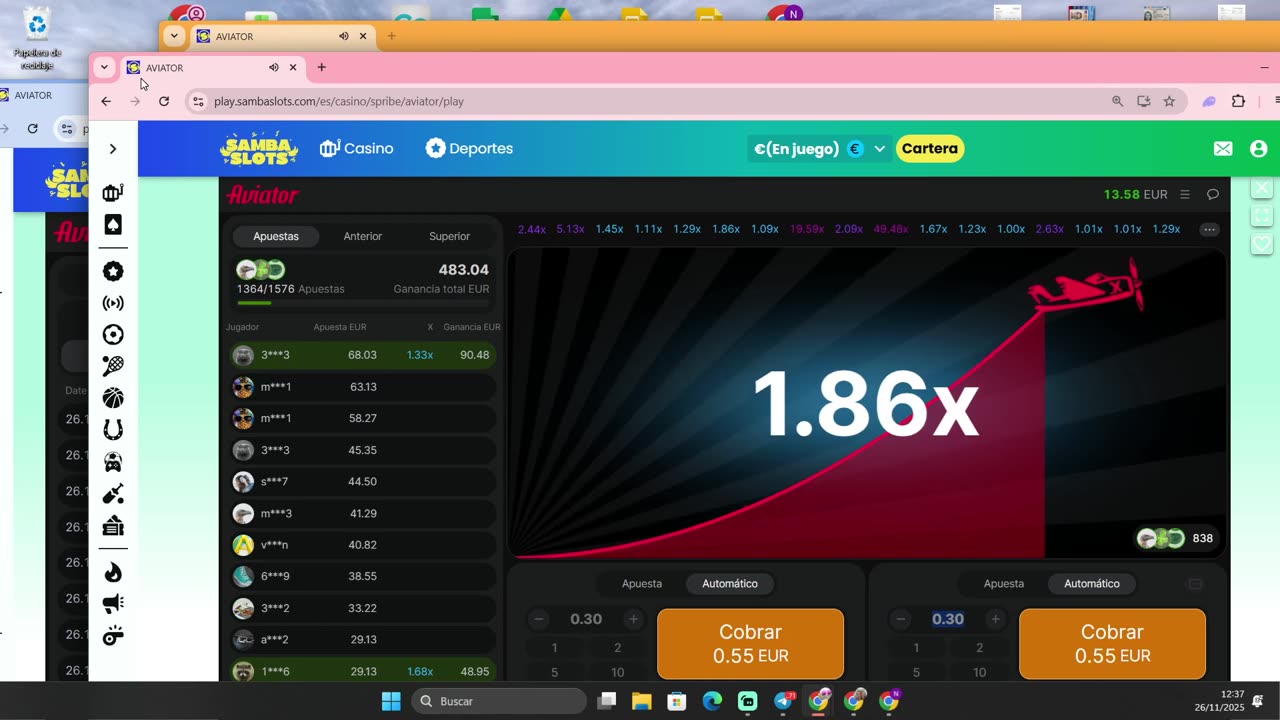
Task: Open browser extensions puzzle icon
Action: (x=1239, y=101)
